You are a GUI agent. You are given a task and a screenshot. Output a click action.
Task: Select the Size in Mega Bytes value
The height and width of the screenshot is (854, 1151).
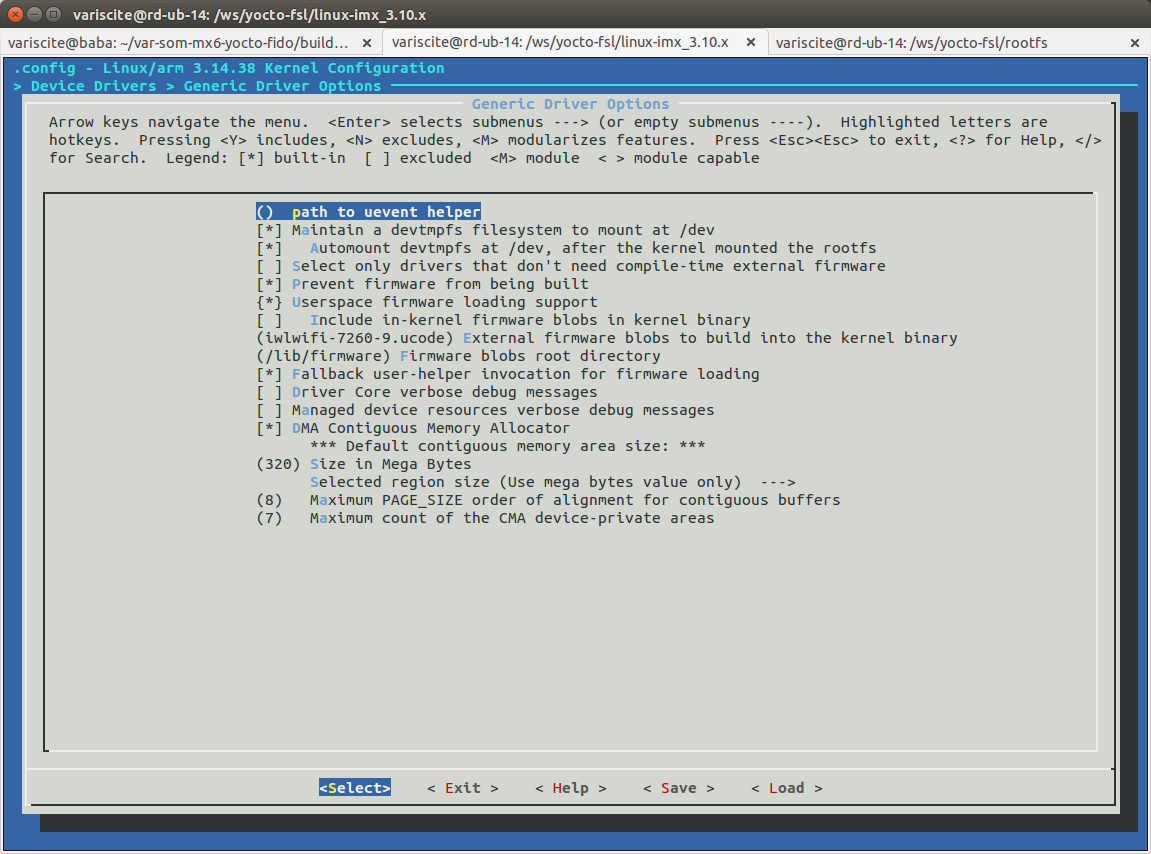point(390,464)
